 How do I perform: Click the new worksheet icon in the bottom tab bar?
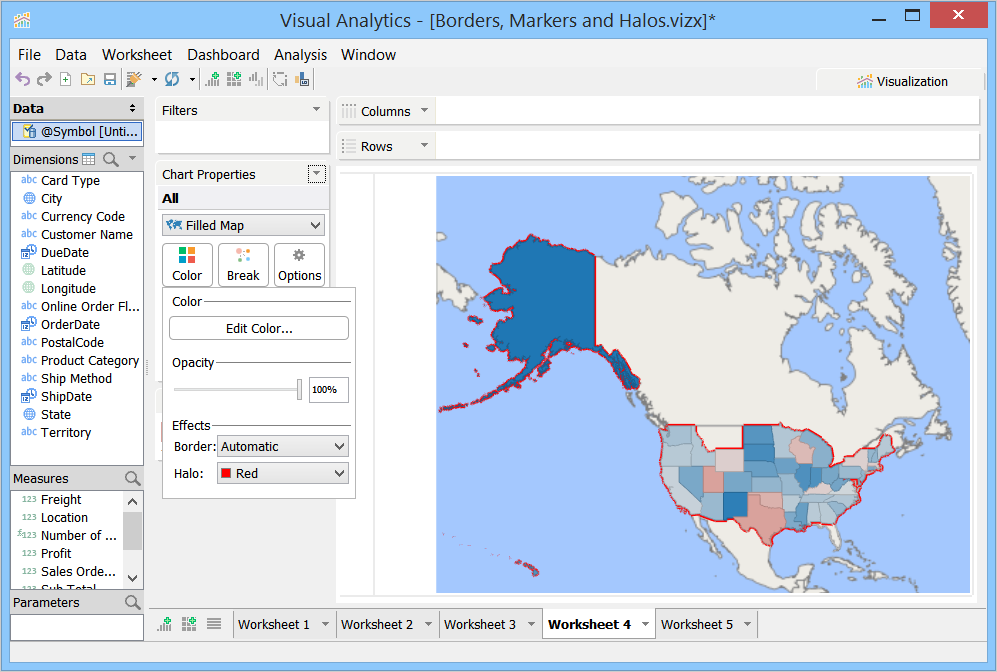(x=165, y=624)
